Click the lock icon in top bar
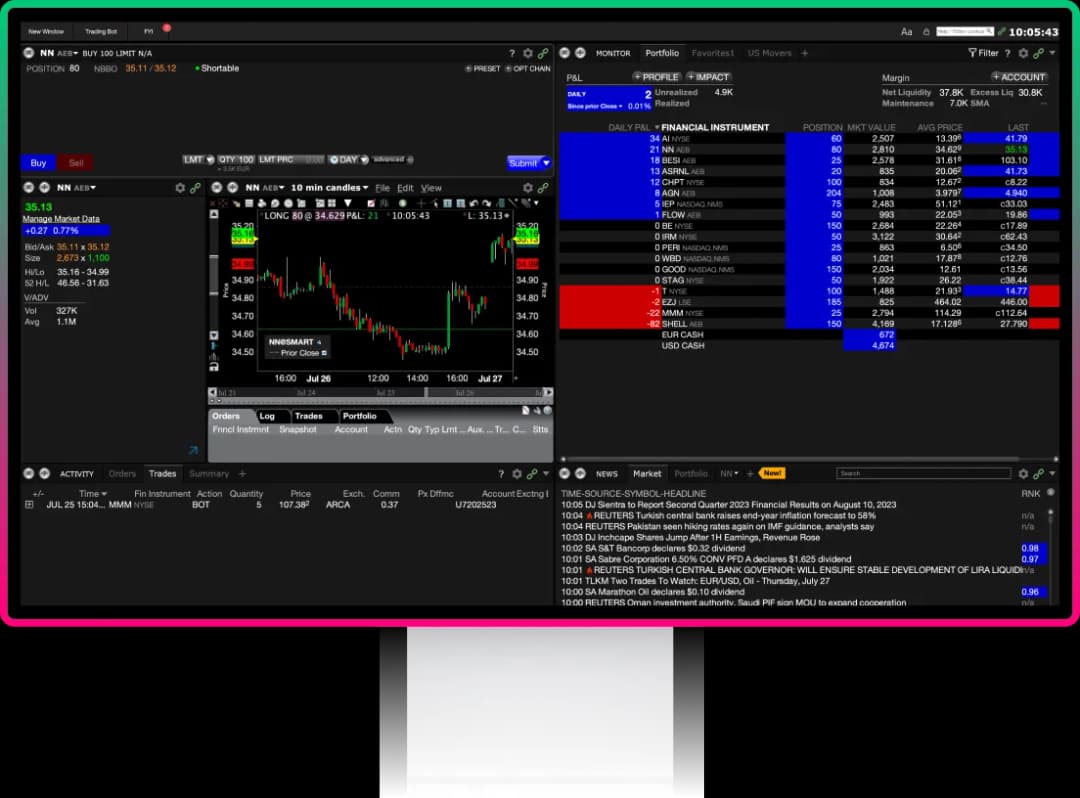This screenshot has width=1080, height=798. [x=926, y=32]
